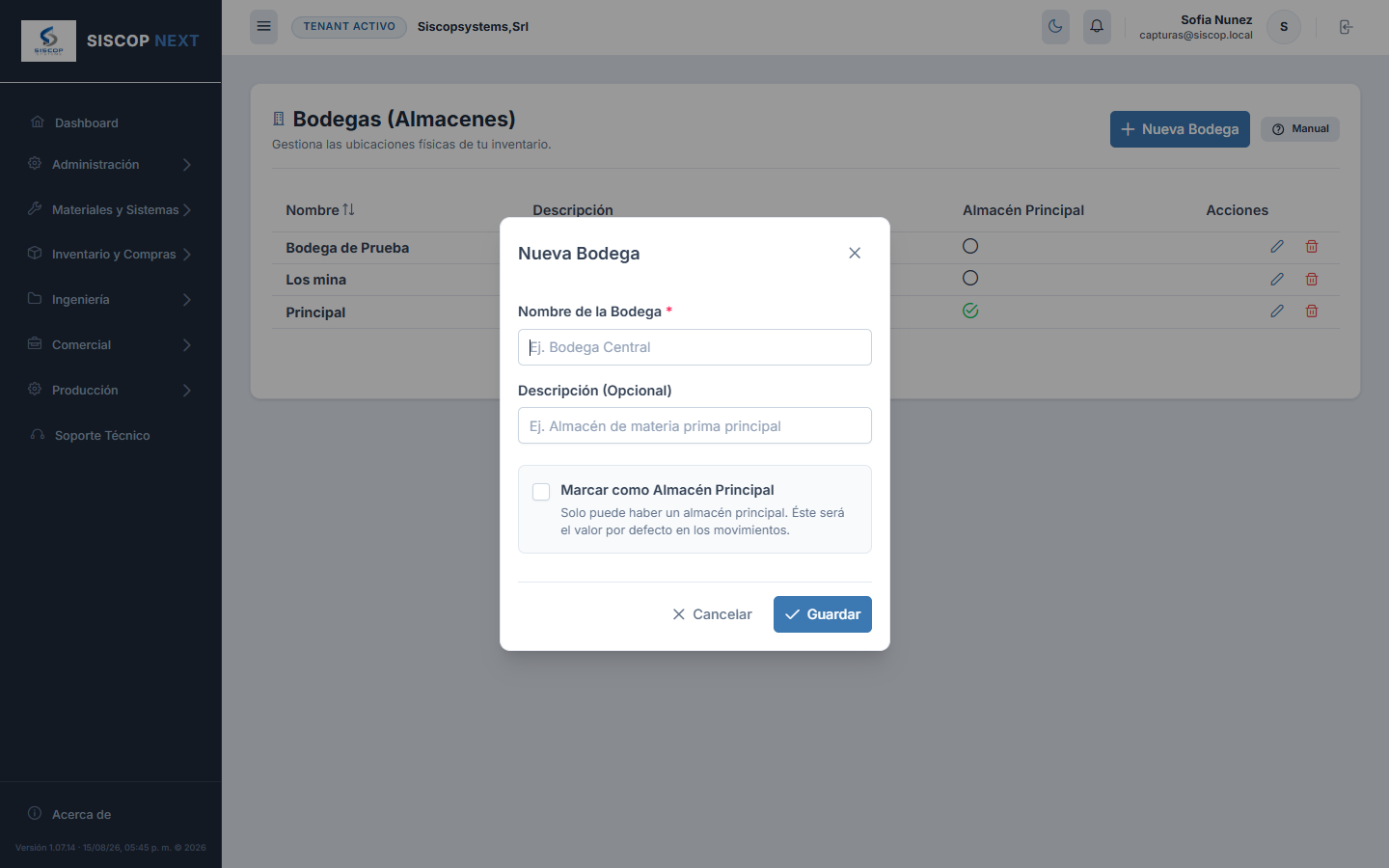Click the TENANT ACTIVO badge

pyautogui.click(x=349, y=27)
